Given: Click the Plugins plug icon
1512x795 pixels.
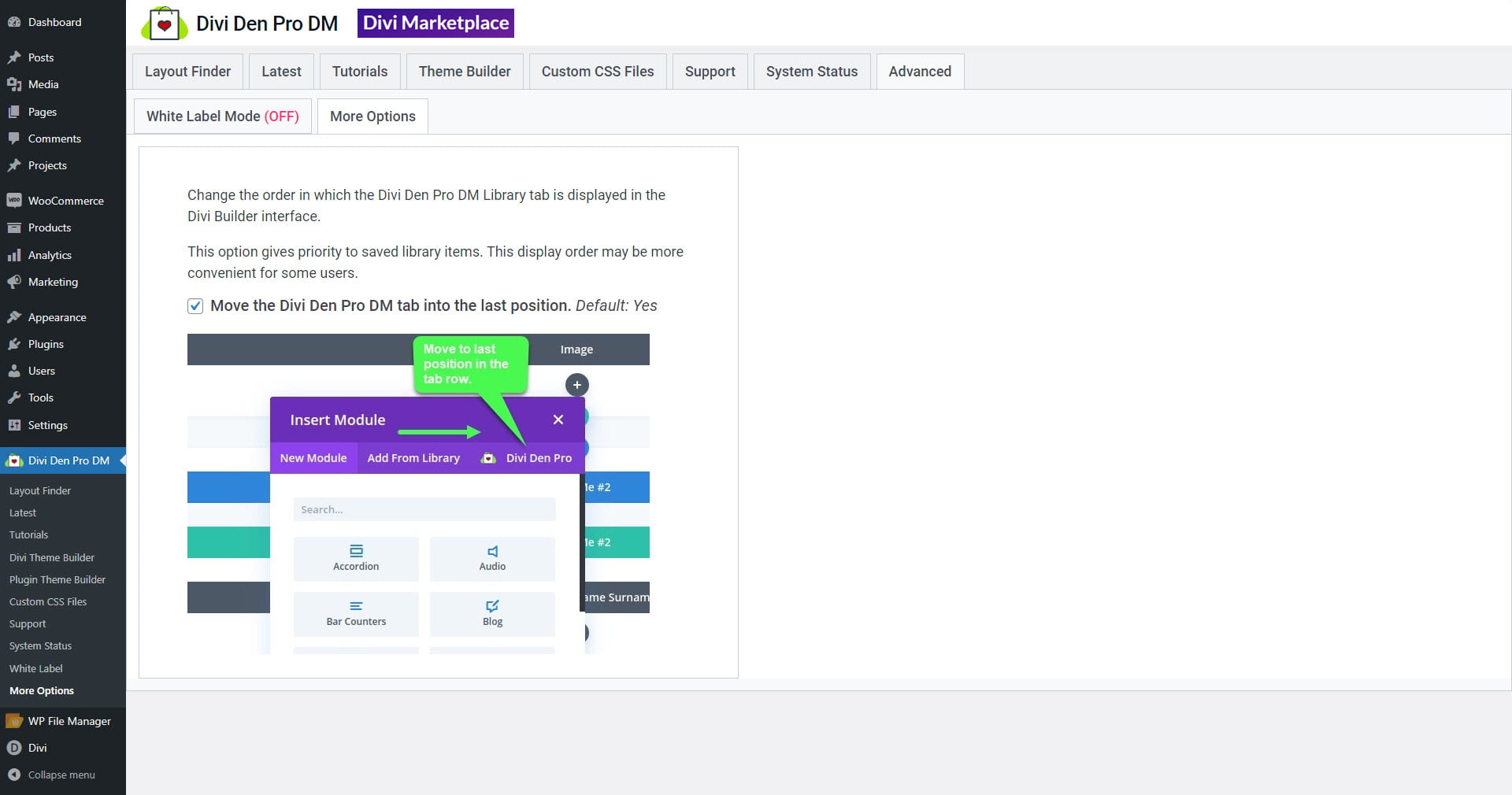Looking at the screenshot, I should [13, 344].
